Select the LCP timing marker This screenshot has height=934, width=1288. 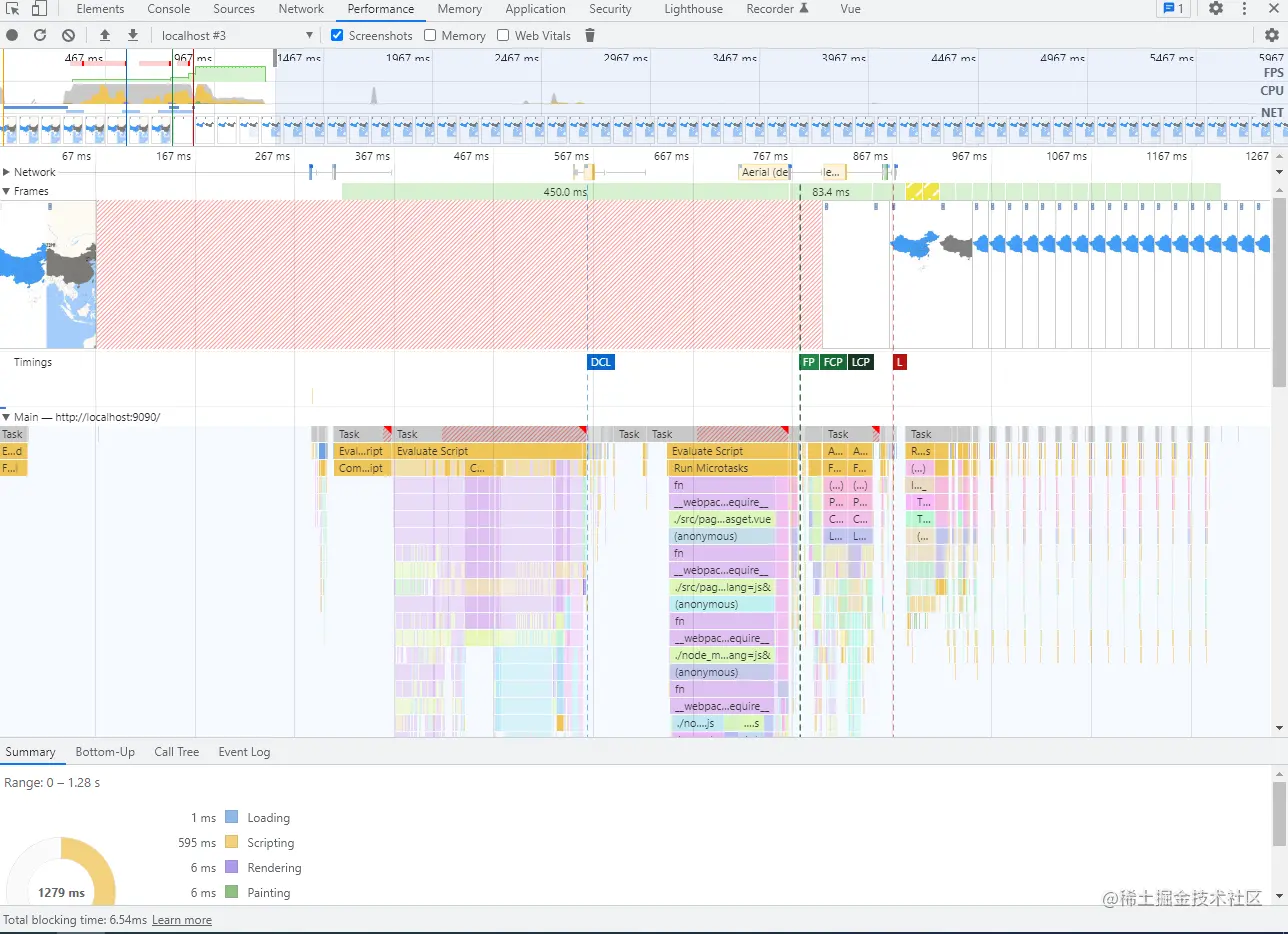(860, 362)
